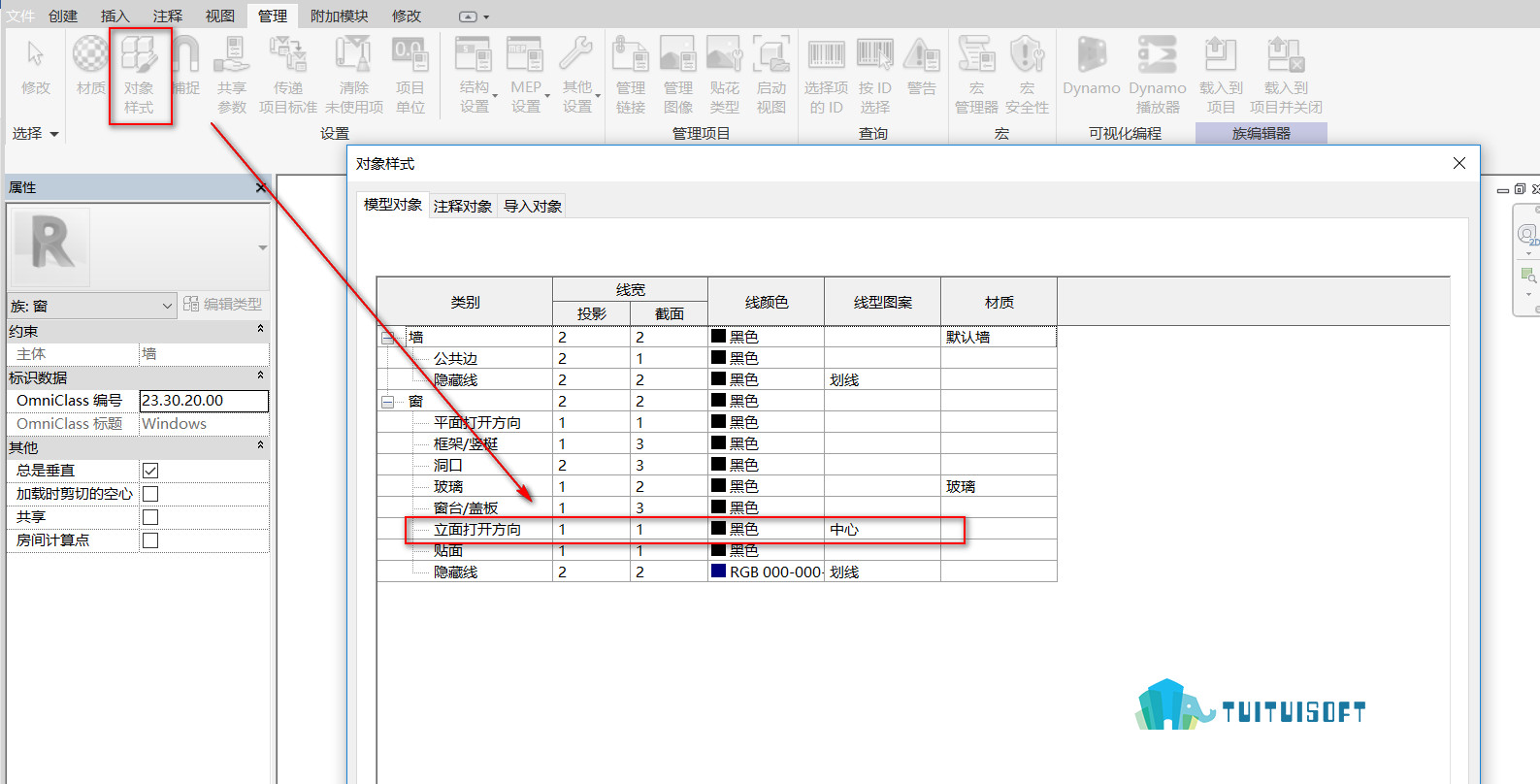Click 载入到项目并关闭 tool

[x=1286, y=76]
